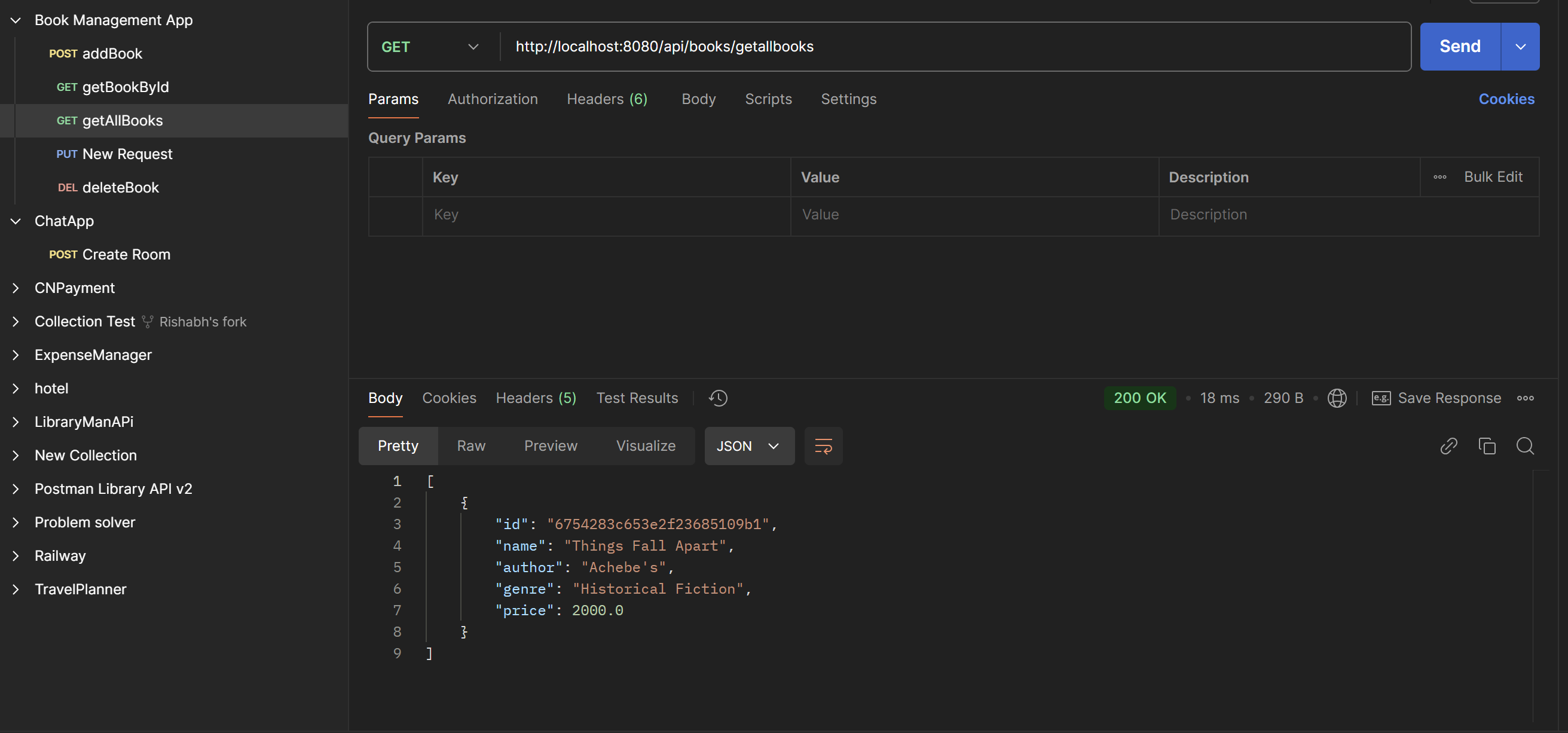Search within the response body
Viewport: 1568px width, 733px height.
pyautogui.click(x=1526, y=445)
